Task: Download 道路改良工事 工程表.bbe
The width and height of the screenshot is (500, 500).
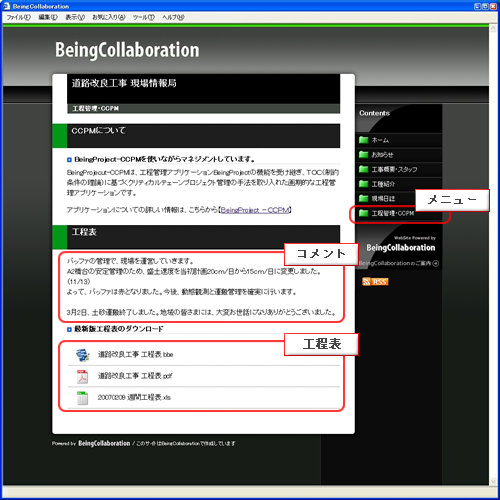Action: [135, 354]
